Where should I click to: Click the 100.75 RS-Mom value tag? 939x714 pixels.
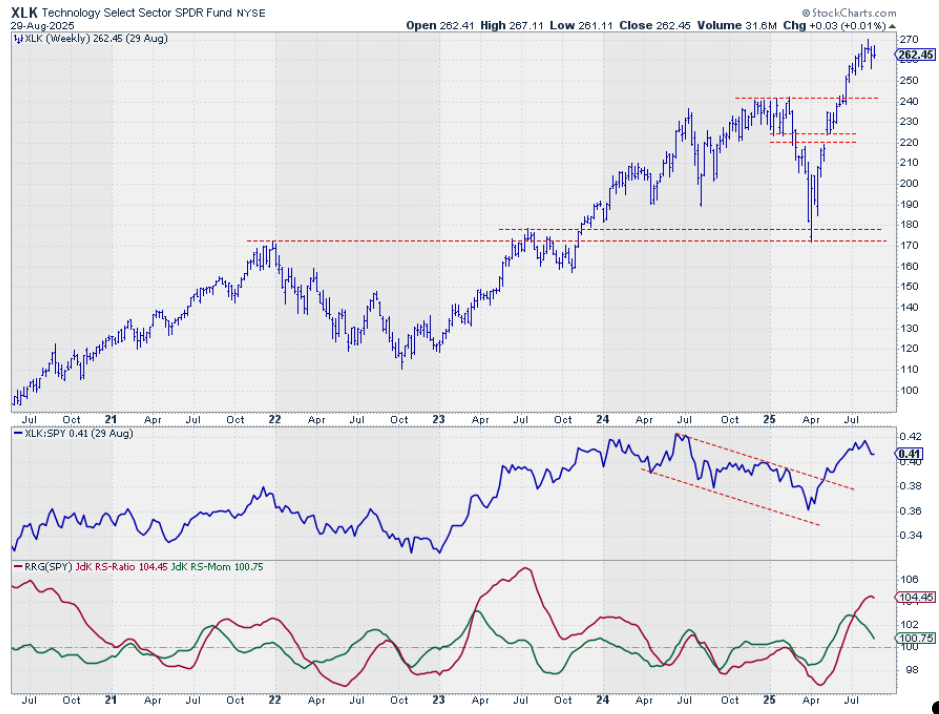click(912, 637)
